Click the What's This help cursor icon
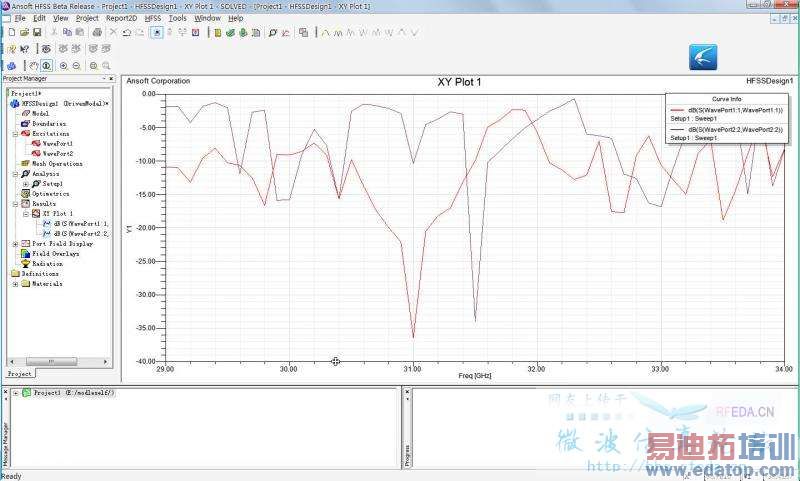Image resolution: width=800 pixels, height=481 pixels. [24, 49]
